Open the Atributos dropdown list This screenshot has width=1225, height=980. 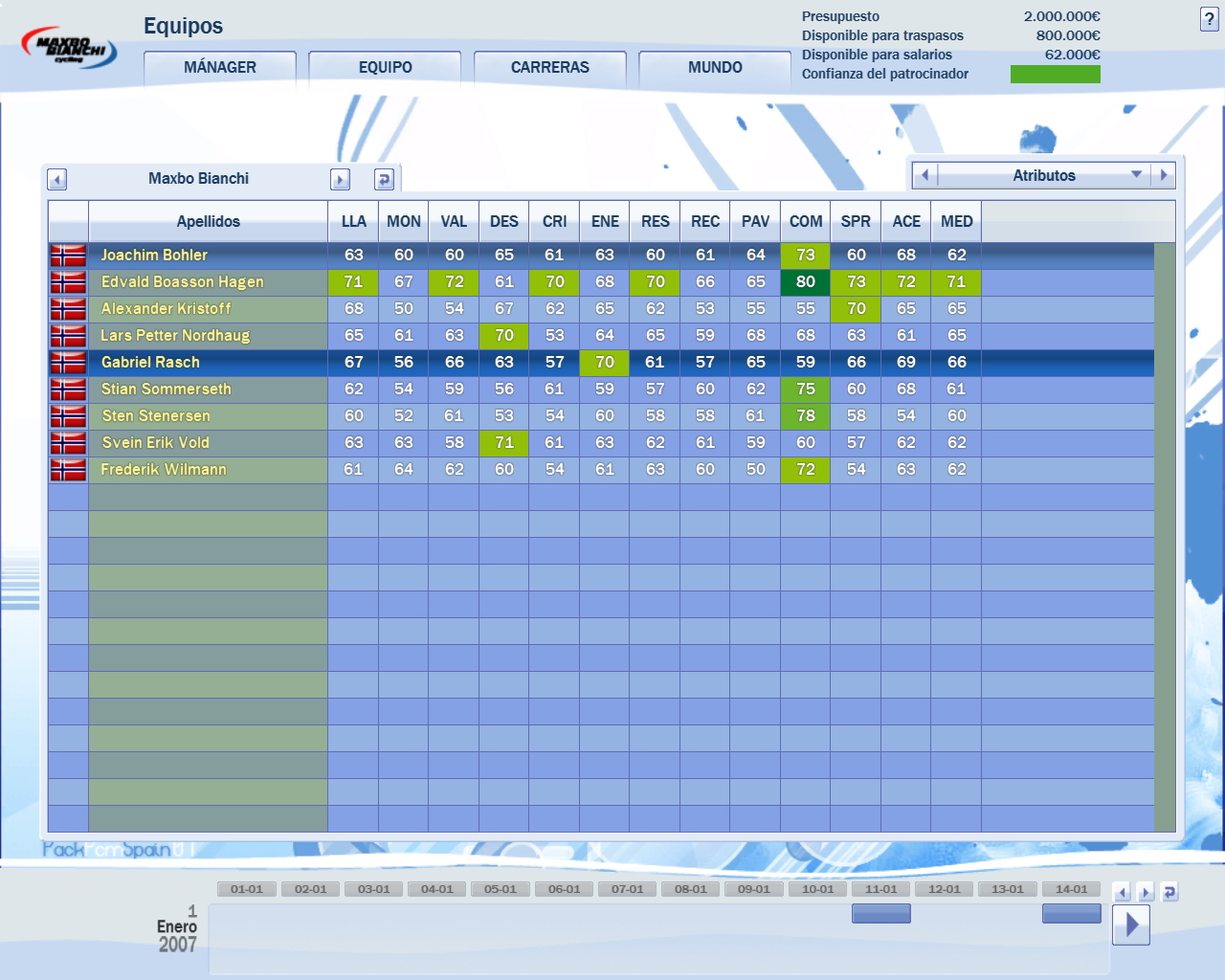pyautogui.click(x=1137, y=175)
